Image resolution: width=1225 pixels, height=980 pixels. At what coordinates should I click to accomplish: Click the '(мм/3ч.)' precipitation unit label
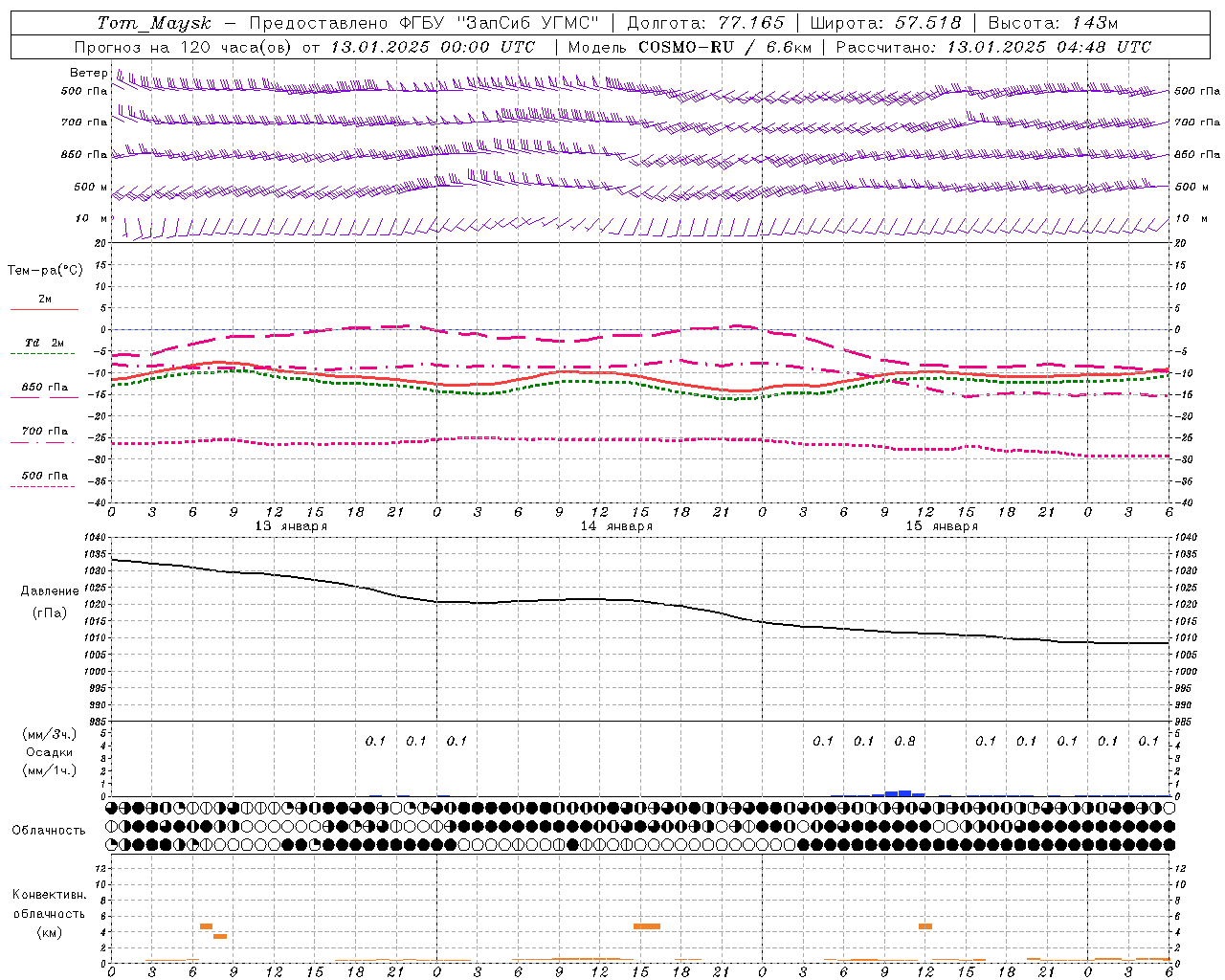coord(50,734)
